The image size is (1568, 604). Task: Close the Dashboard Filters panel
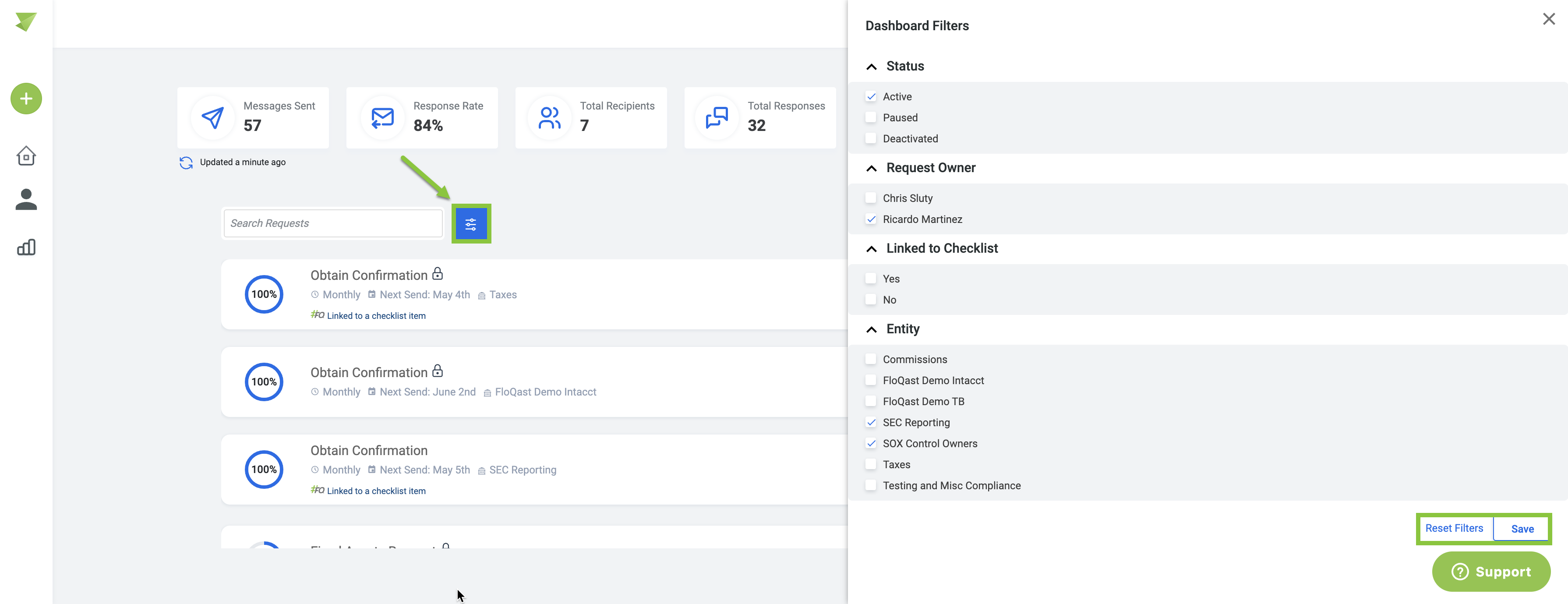(1549, 19)
